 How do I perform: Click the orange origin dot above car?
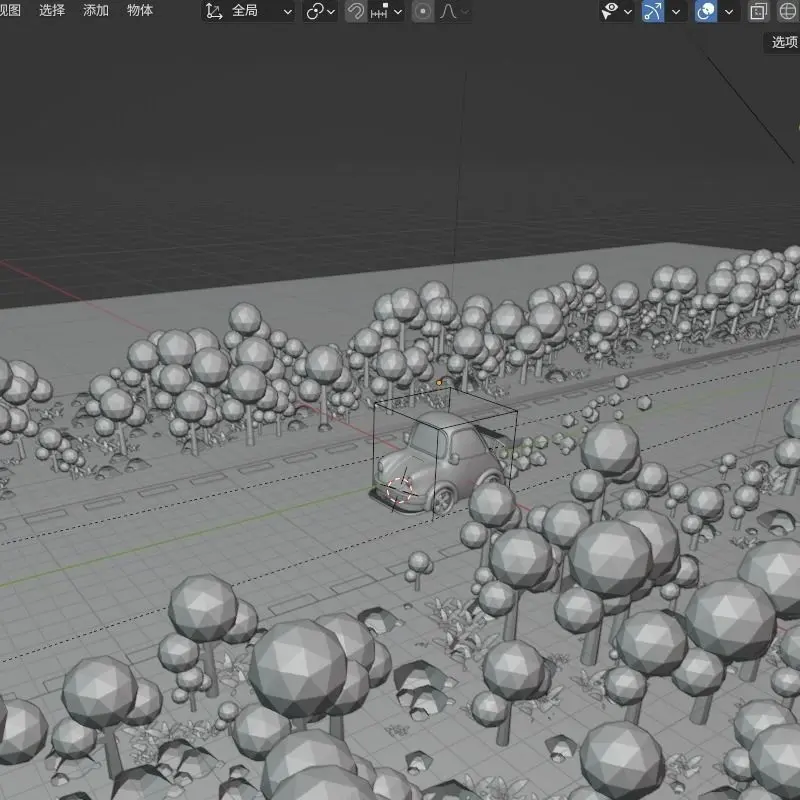click(x=439, y=382)
